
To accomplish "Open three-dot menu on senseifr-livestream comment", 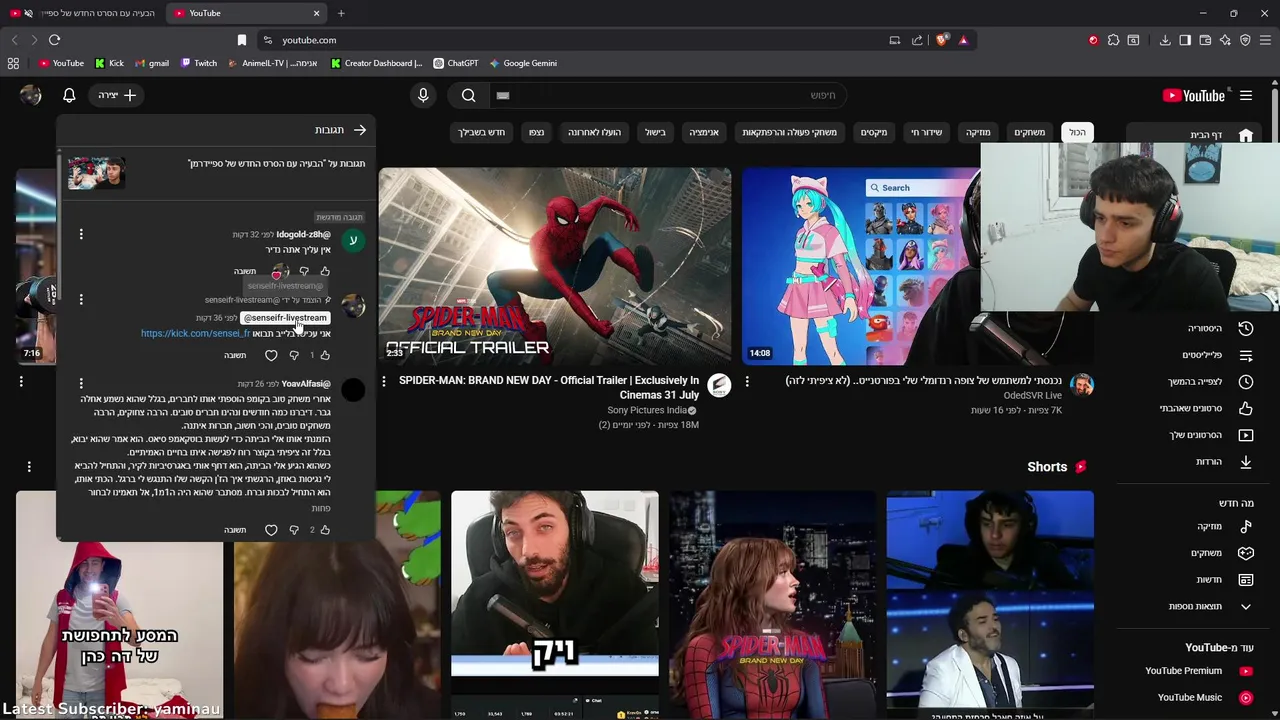I will click(x=81, y=299).
